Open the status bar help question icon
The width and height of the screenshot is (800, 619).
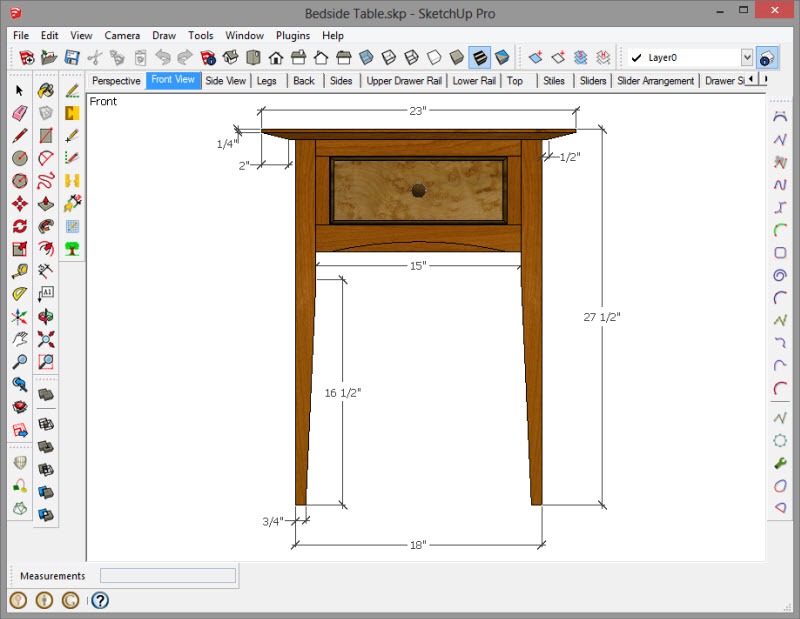(x=100, y=600)
